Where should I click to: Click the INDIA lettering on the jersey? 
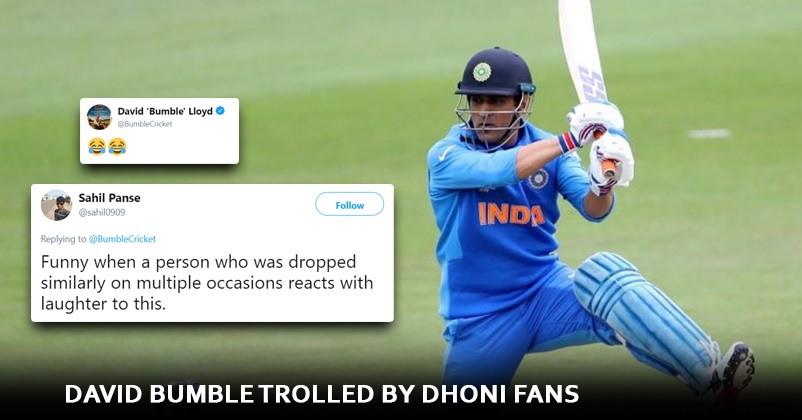pos(511,215)
